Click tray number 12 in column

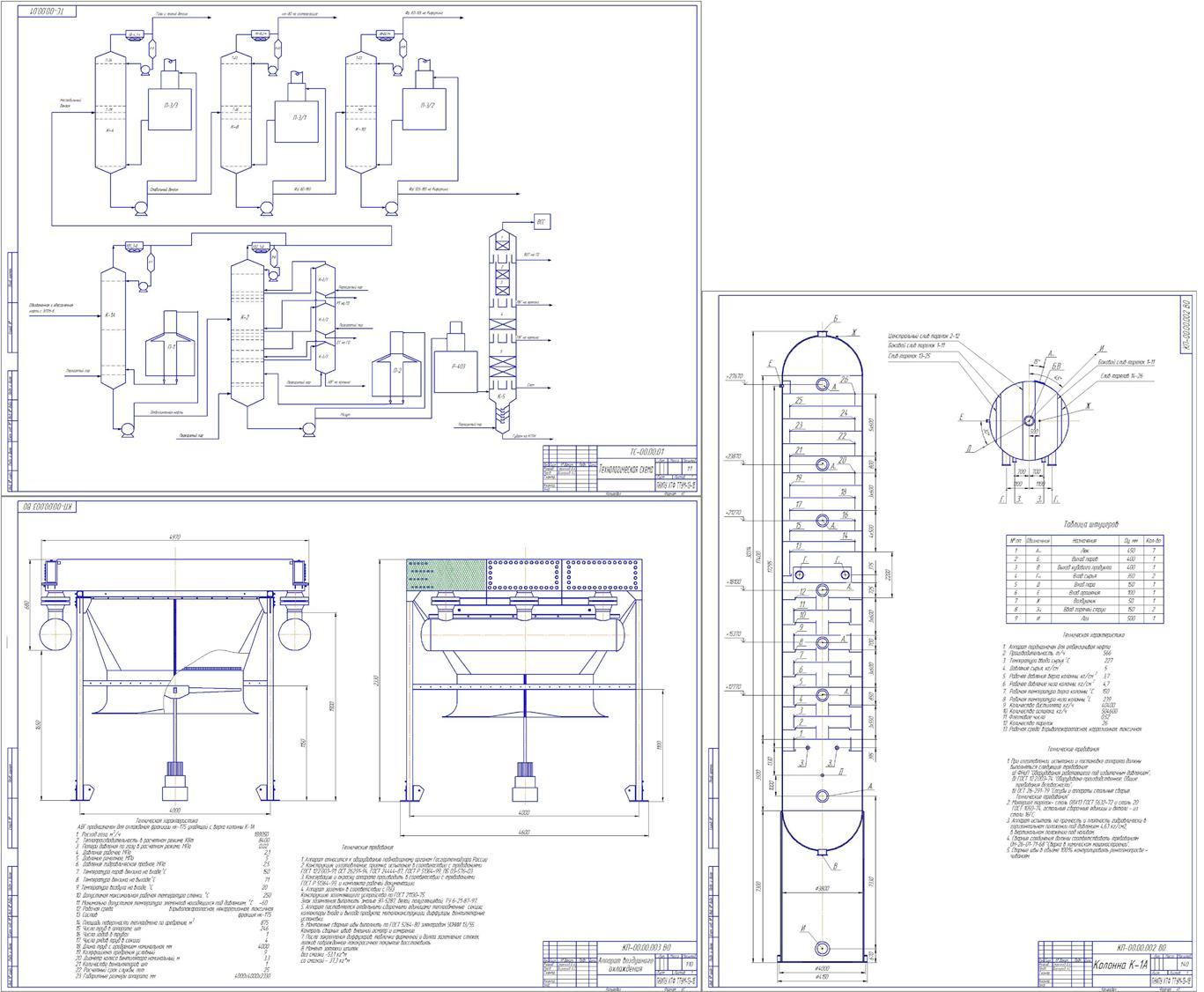pyautogui.click(x=802, y=591)
